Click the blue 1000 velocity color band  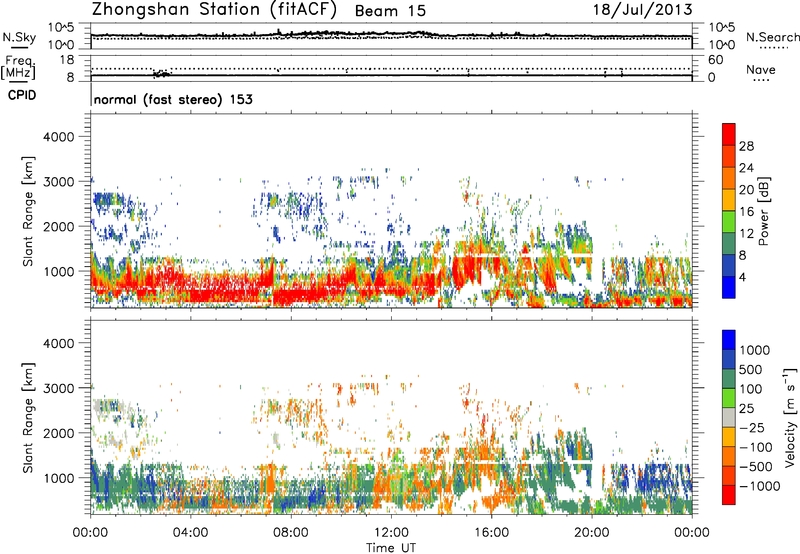pyautogui.click(x=729, y=340)
